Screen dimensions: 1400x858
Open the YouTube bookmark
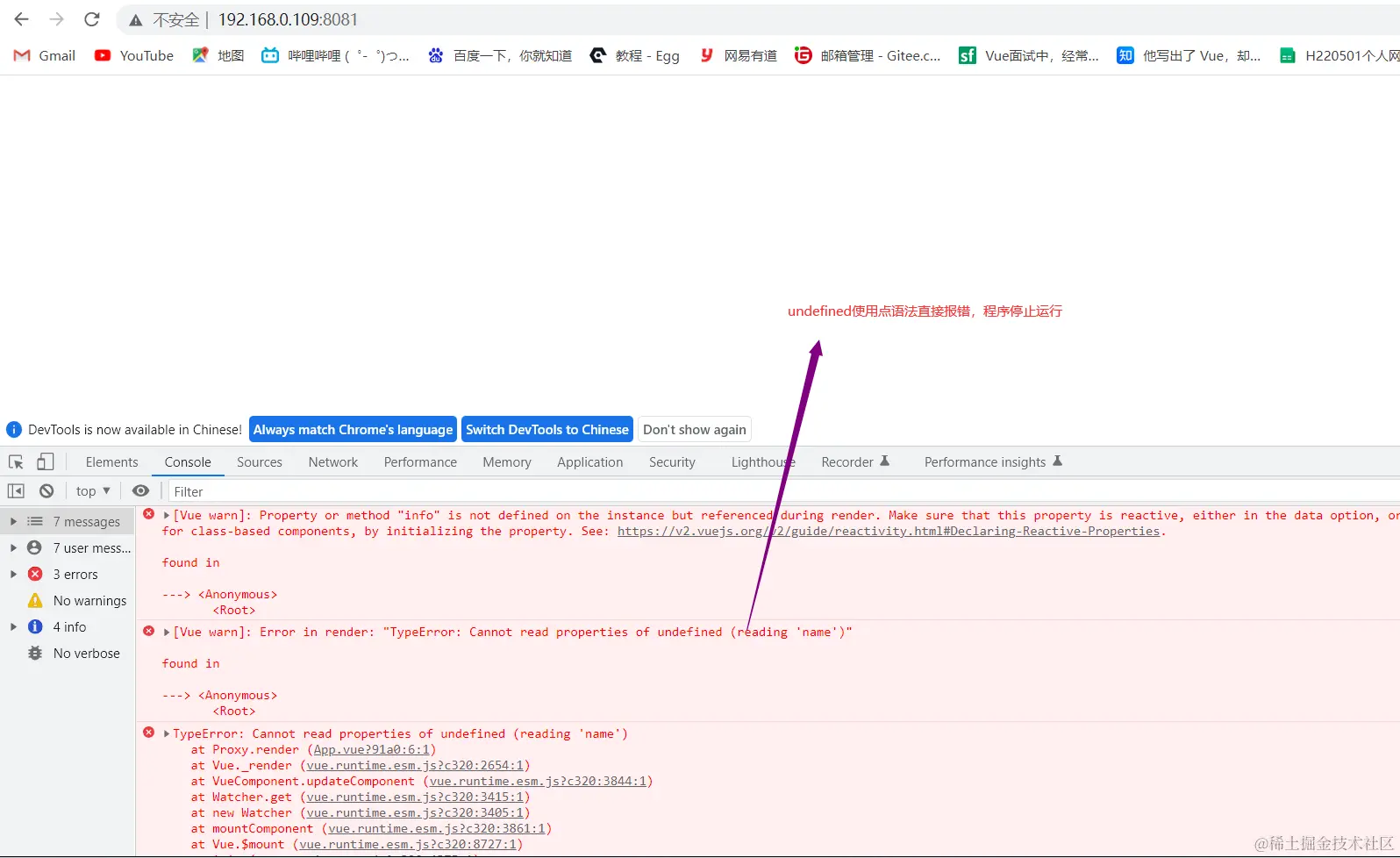pos(134,55)
